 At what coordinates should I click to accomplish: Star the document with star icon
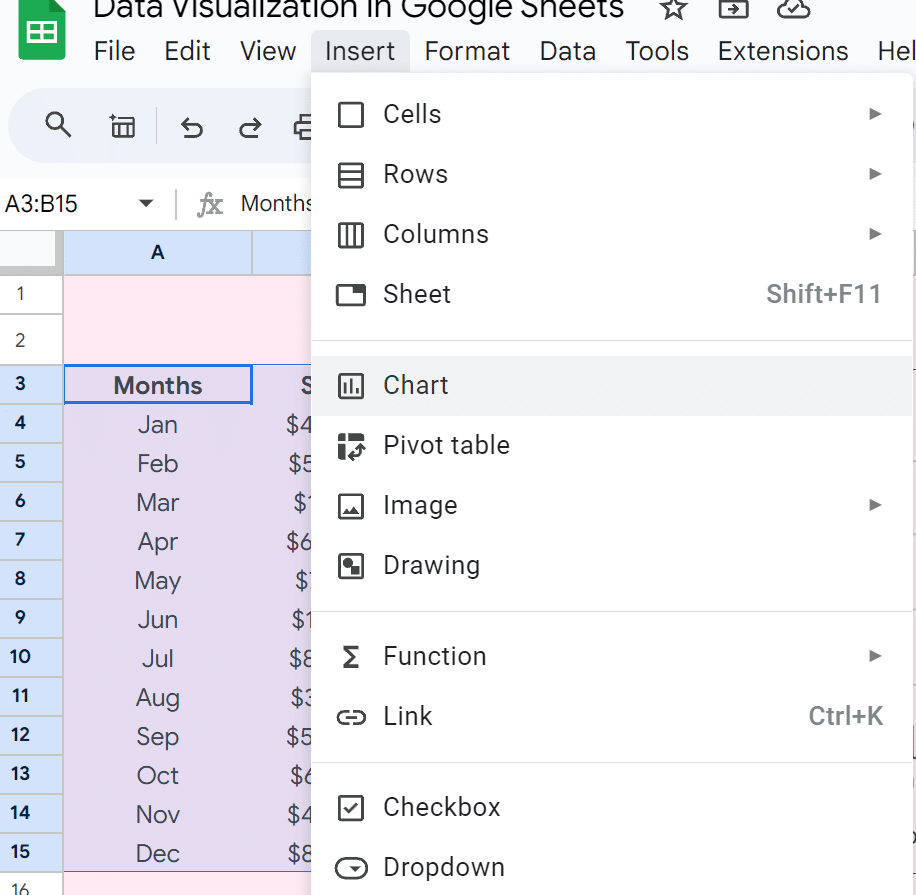[674, 8]
